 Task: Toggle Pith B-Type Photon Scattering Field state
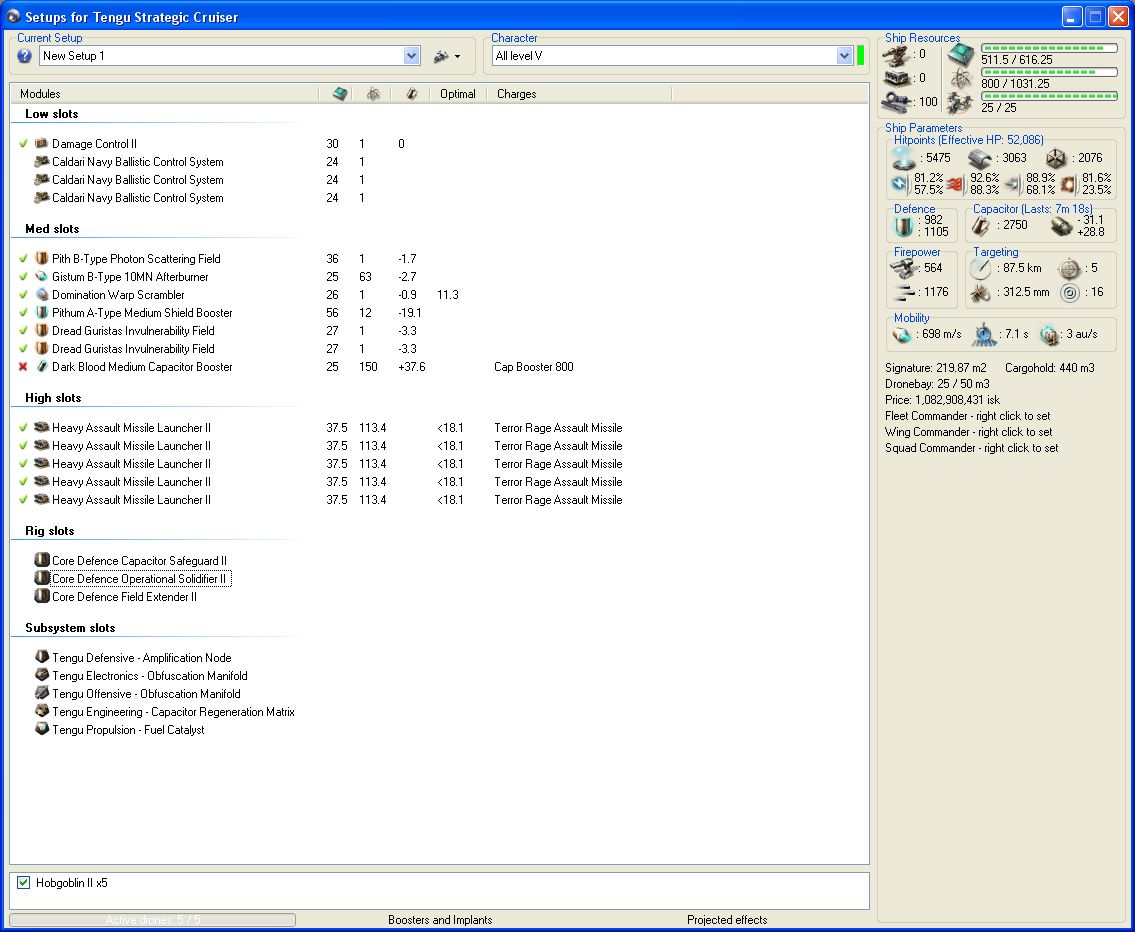tap(23, 258)
